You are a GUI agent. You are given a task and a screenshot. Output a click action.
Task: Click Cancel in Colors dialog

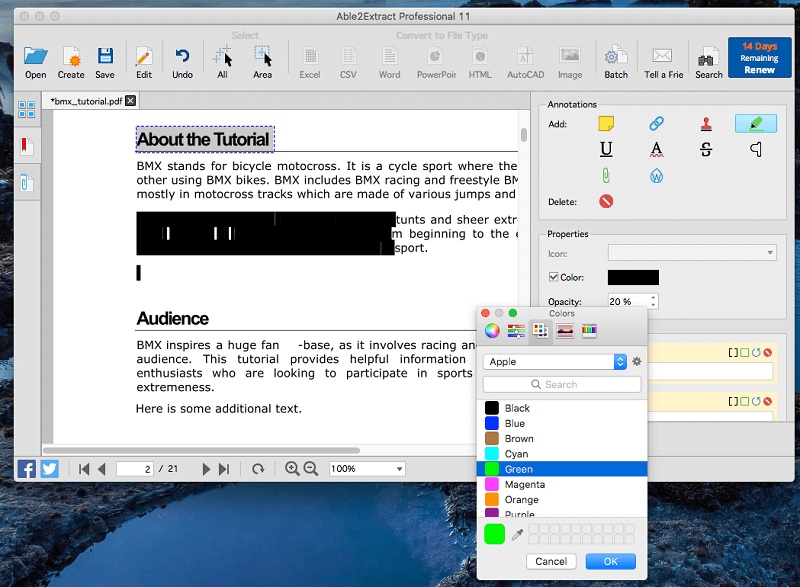551,562
